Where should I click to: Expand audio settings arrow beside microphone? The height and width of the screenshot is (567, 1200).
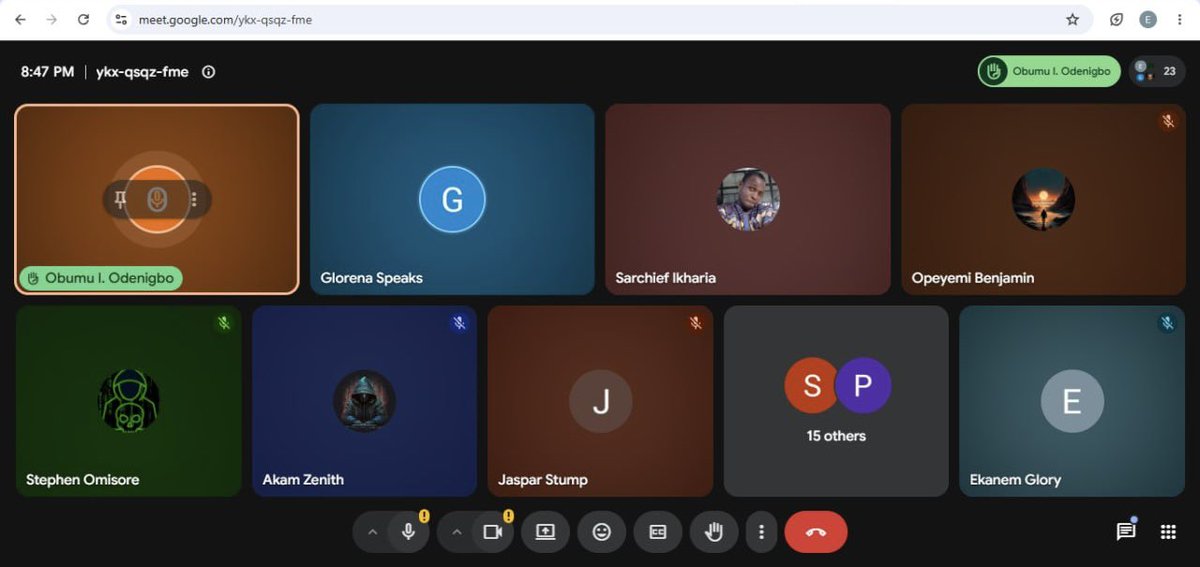click(373, 532)
